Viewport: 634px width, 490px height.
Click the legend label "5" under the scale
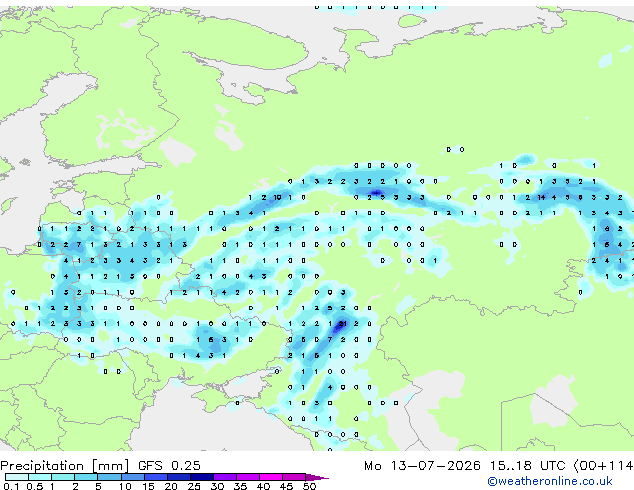pyautogui.click(x=98, y=486)
